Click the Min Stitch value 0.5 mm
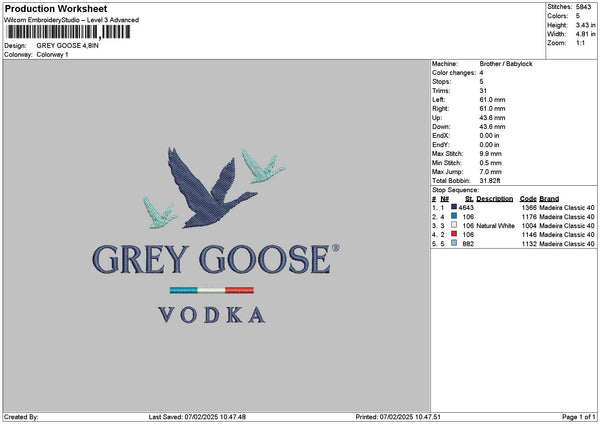 [491, 163]
